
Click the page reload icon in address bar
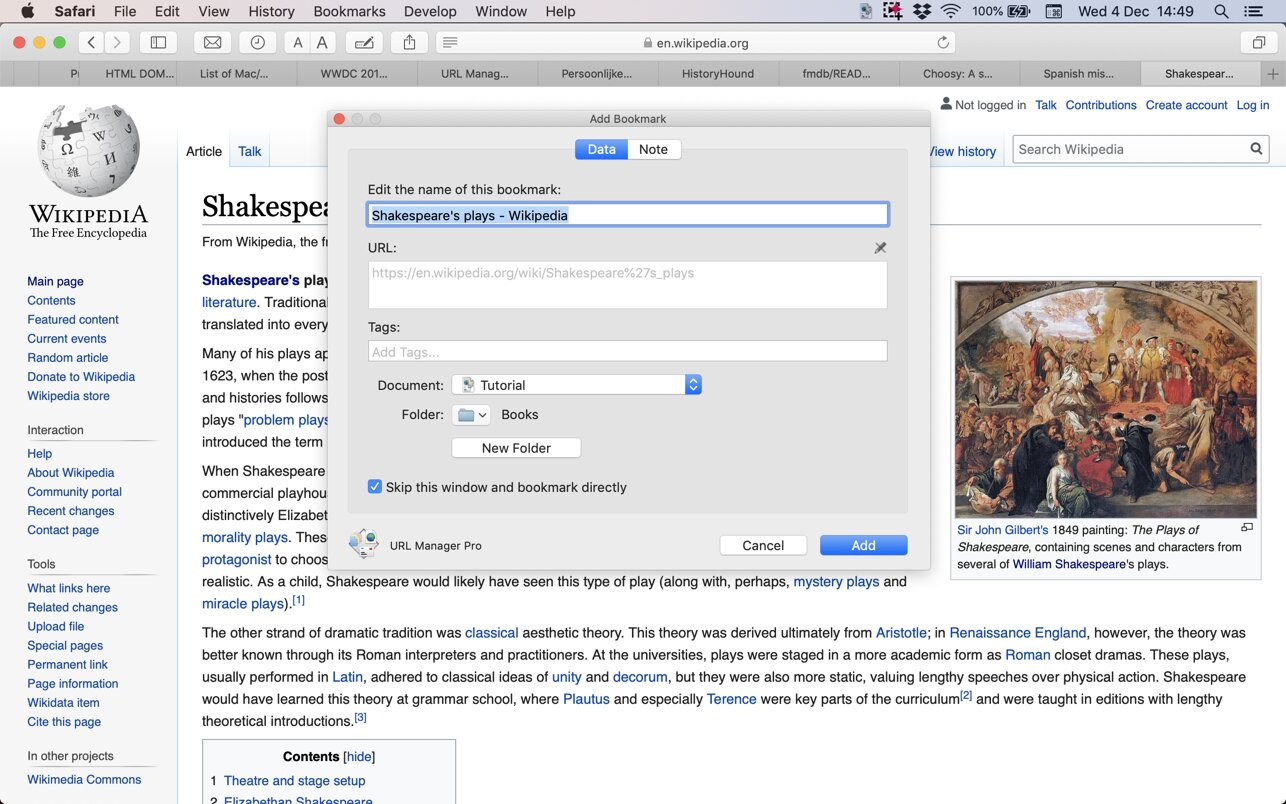tap(942, 42)
